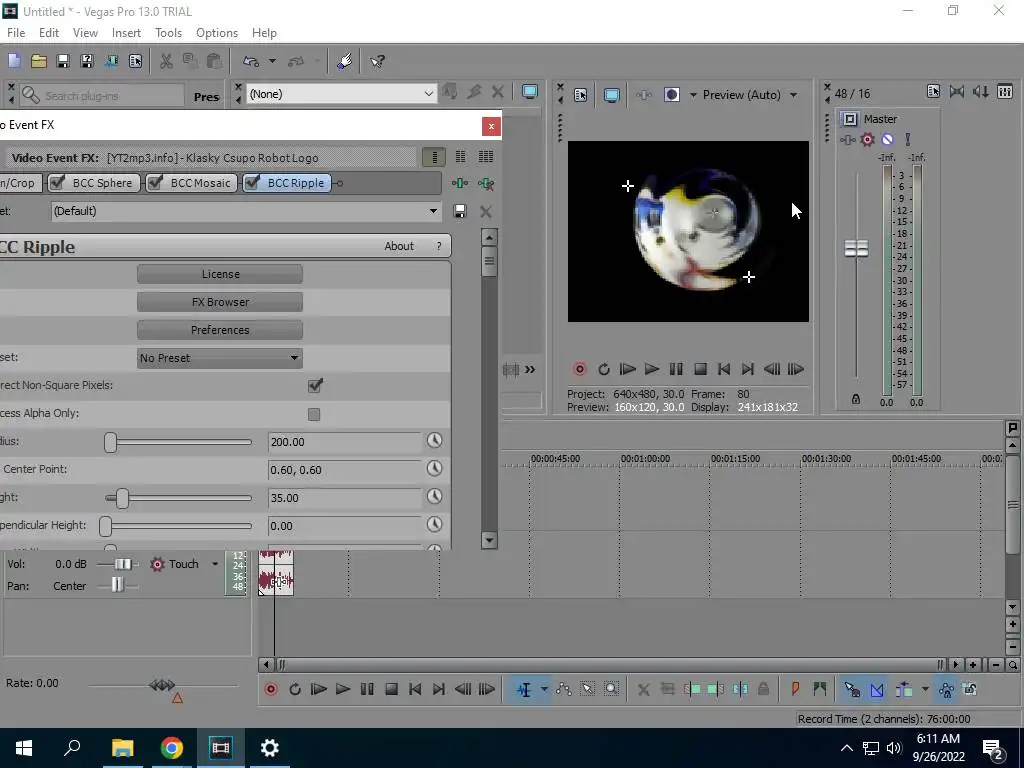Uncheck Correct Non-Square Pixels
This screenshot has width=1024, height=768.
[315, 385]
